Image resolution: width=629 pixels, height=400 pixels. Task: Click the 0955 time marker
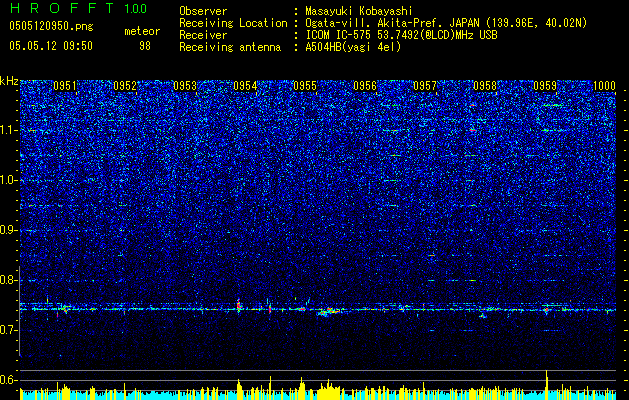305,86
